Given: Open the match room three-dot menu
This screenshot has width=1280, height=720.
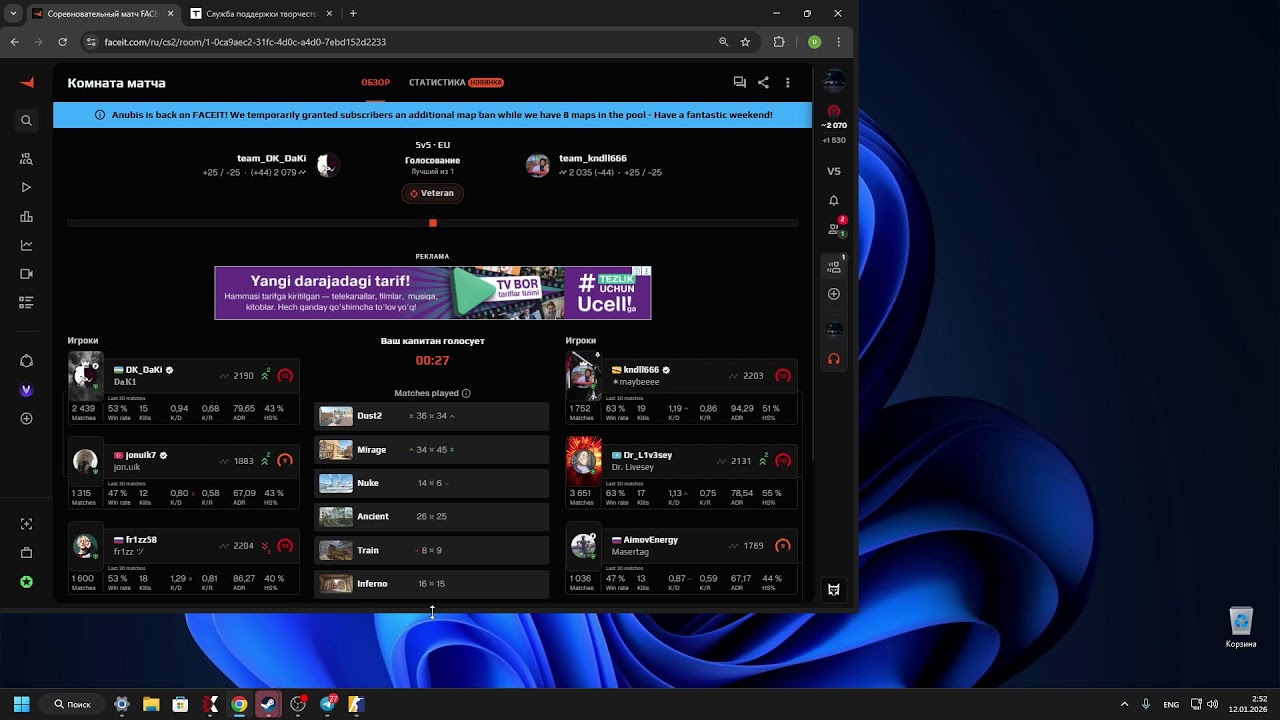Looking at the screenshot, I should (x=788, y=83).
